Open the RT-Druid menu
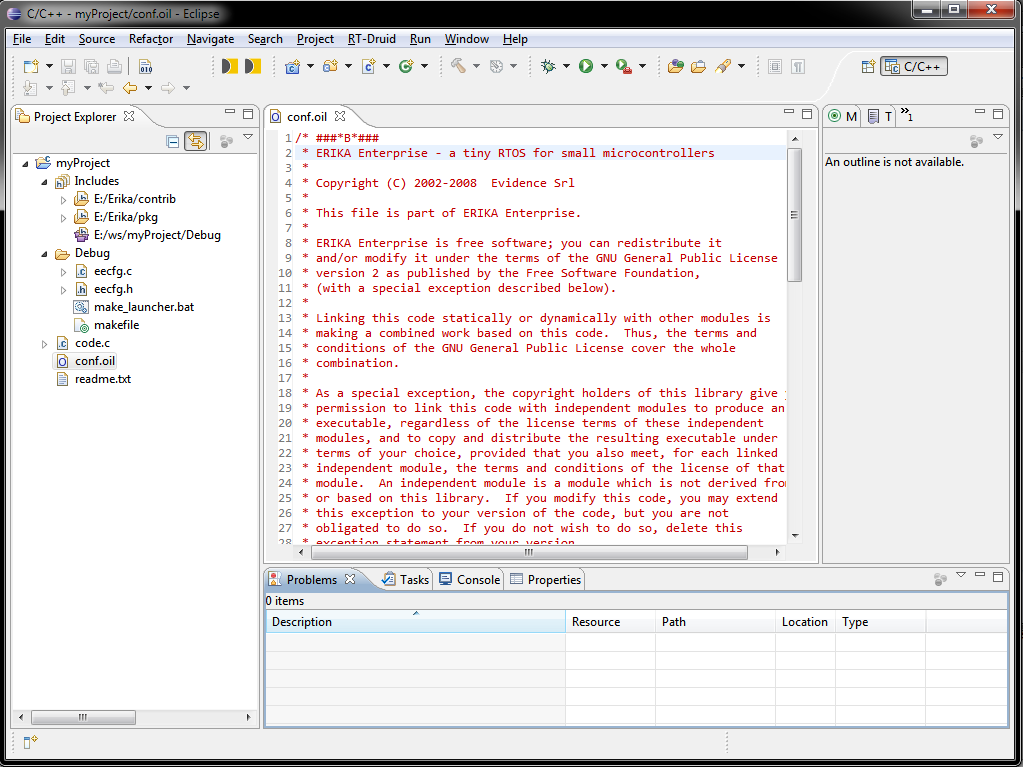1023x767 pixels. [371, 39]
